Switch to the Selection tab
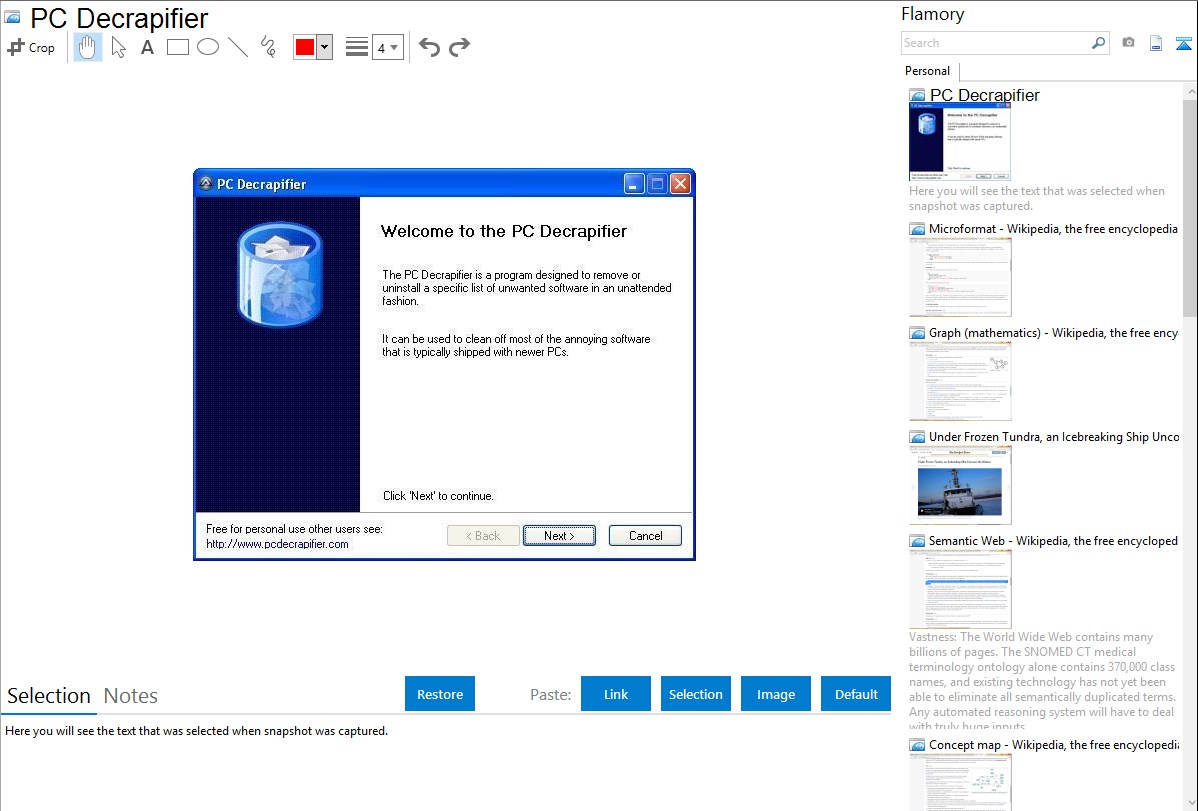 (49, 696)
